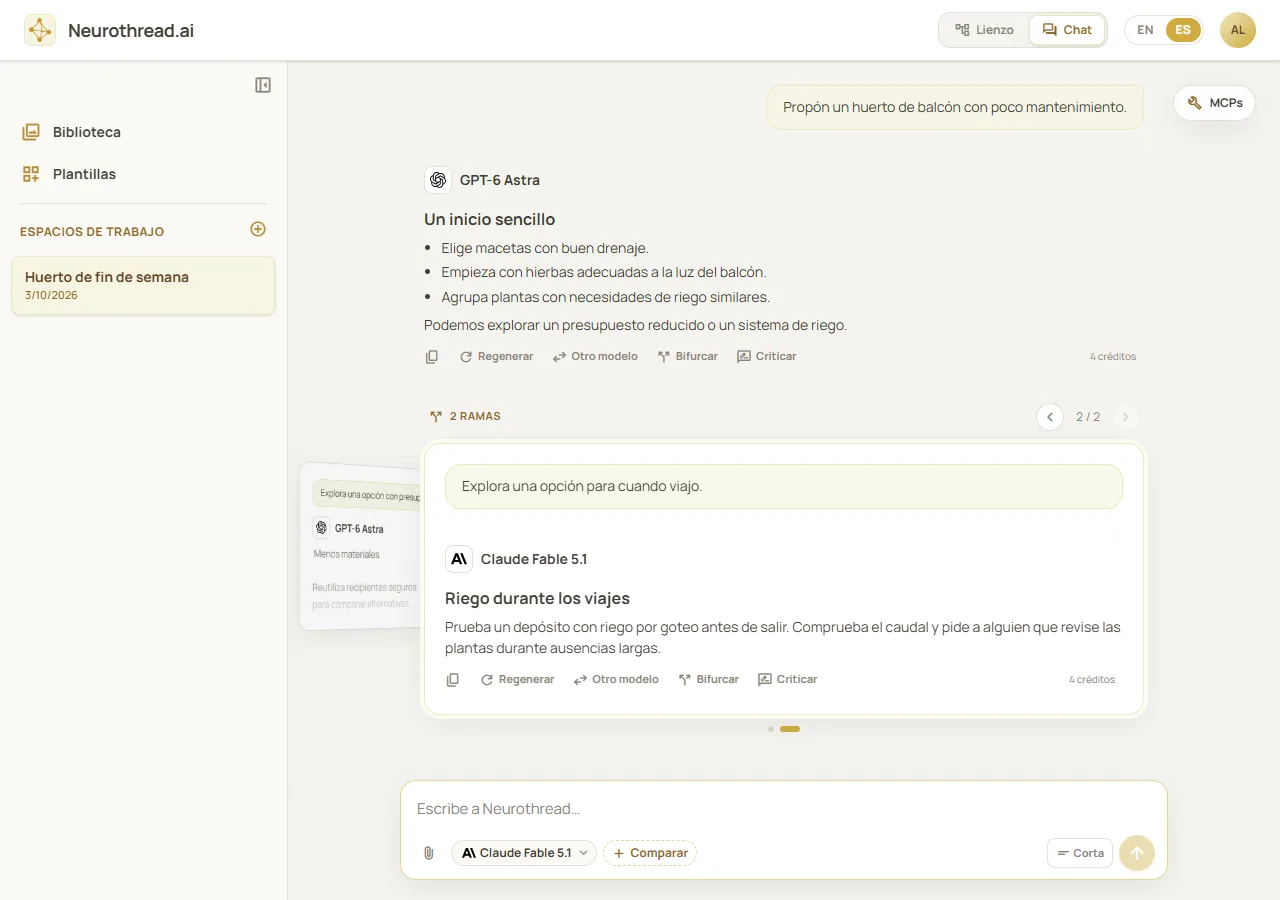The image size is (1280, 900).
Task: Switch to the Lienzo view
Action: coord(985,30)
